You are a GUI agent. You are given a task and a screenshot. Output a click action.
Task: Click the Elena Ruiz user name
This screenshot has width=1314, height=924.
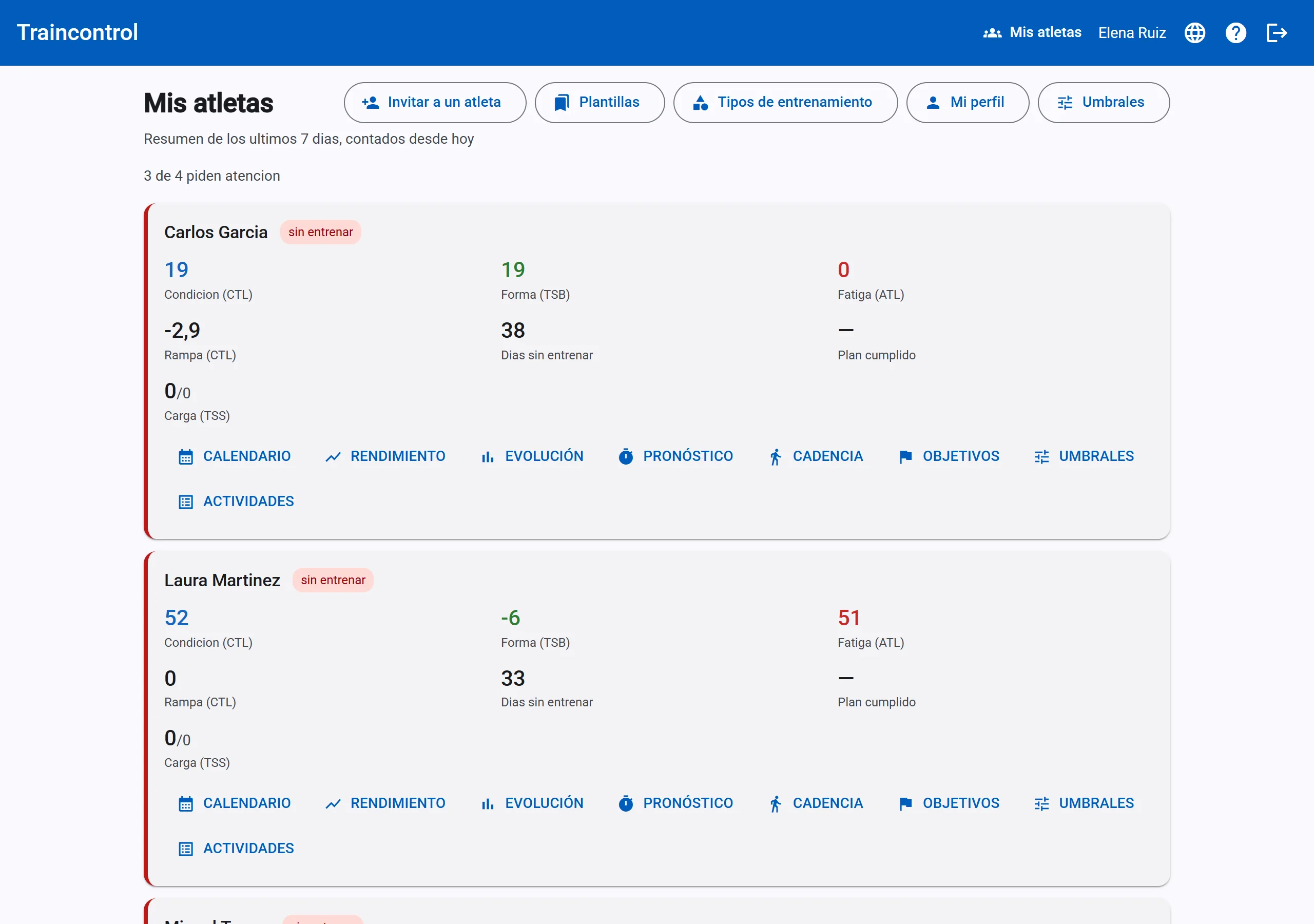tap(1131, 33)
